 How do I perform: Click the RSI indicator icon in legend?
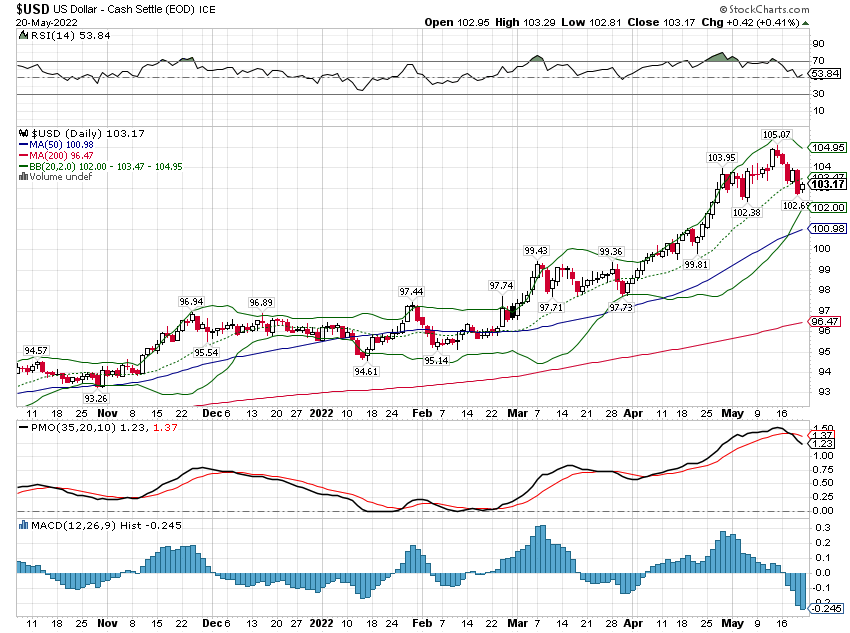[x=25, y=36]
